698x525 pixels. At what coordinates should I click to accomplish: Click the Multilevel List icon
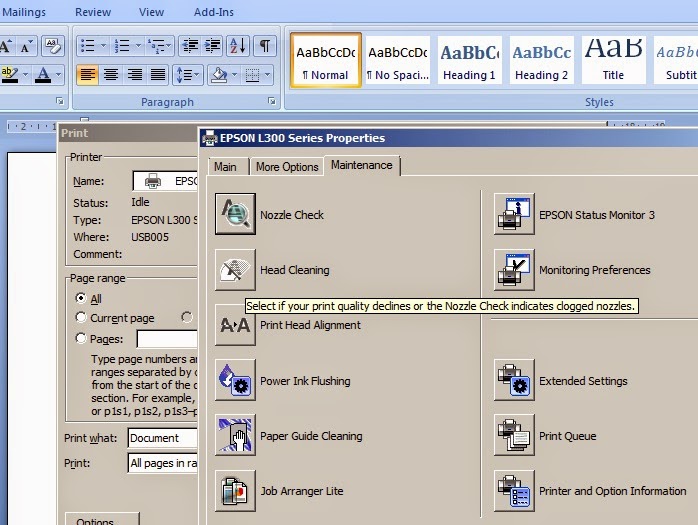(156, 45)
